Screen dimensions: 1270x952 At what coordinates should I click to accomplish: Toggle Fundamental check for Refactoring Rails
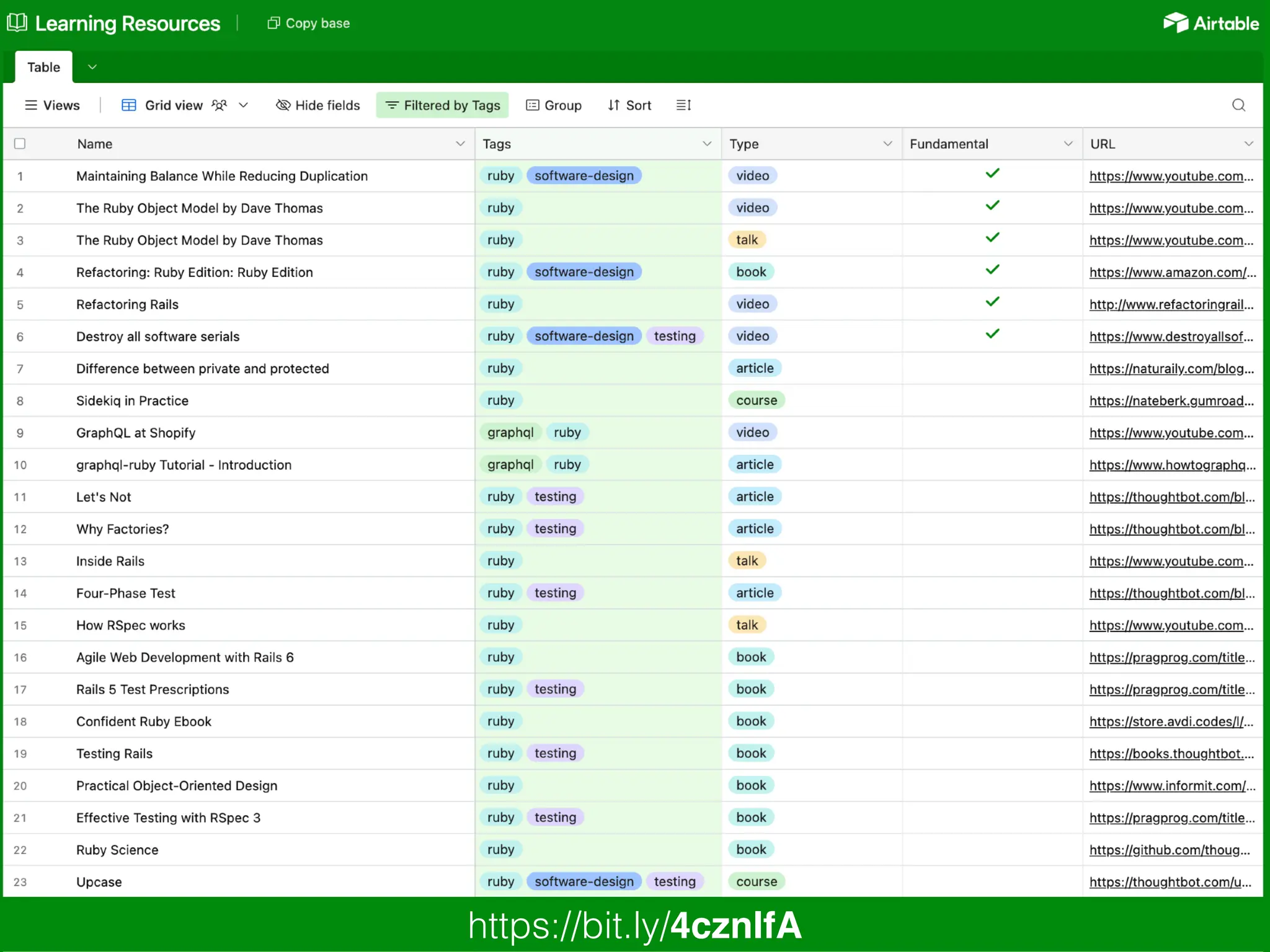point(992,302)
